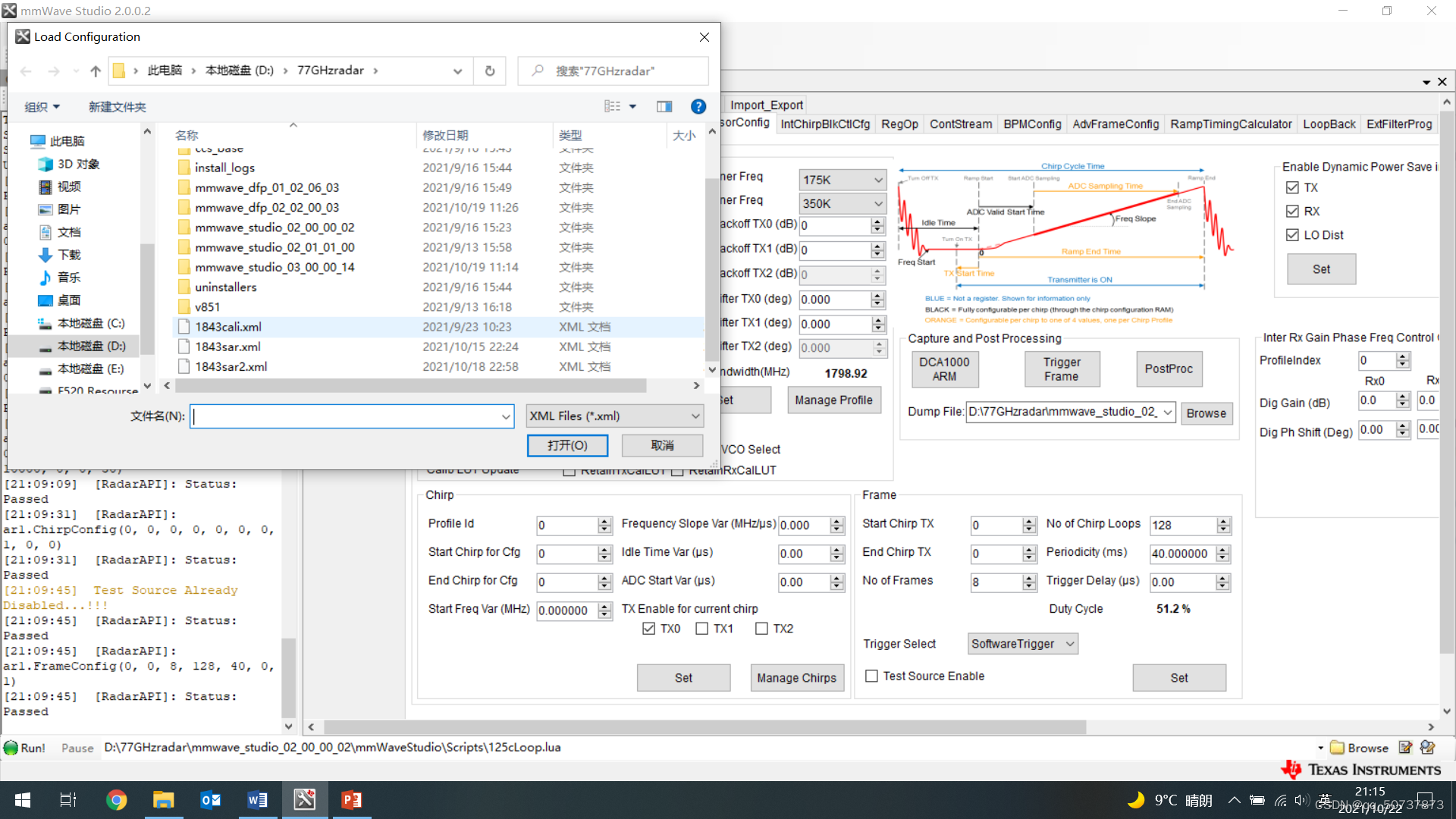
Task: Click the LoopBack tab icon
Action: tap(1330, 123)
